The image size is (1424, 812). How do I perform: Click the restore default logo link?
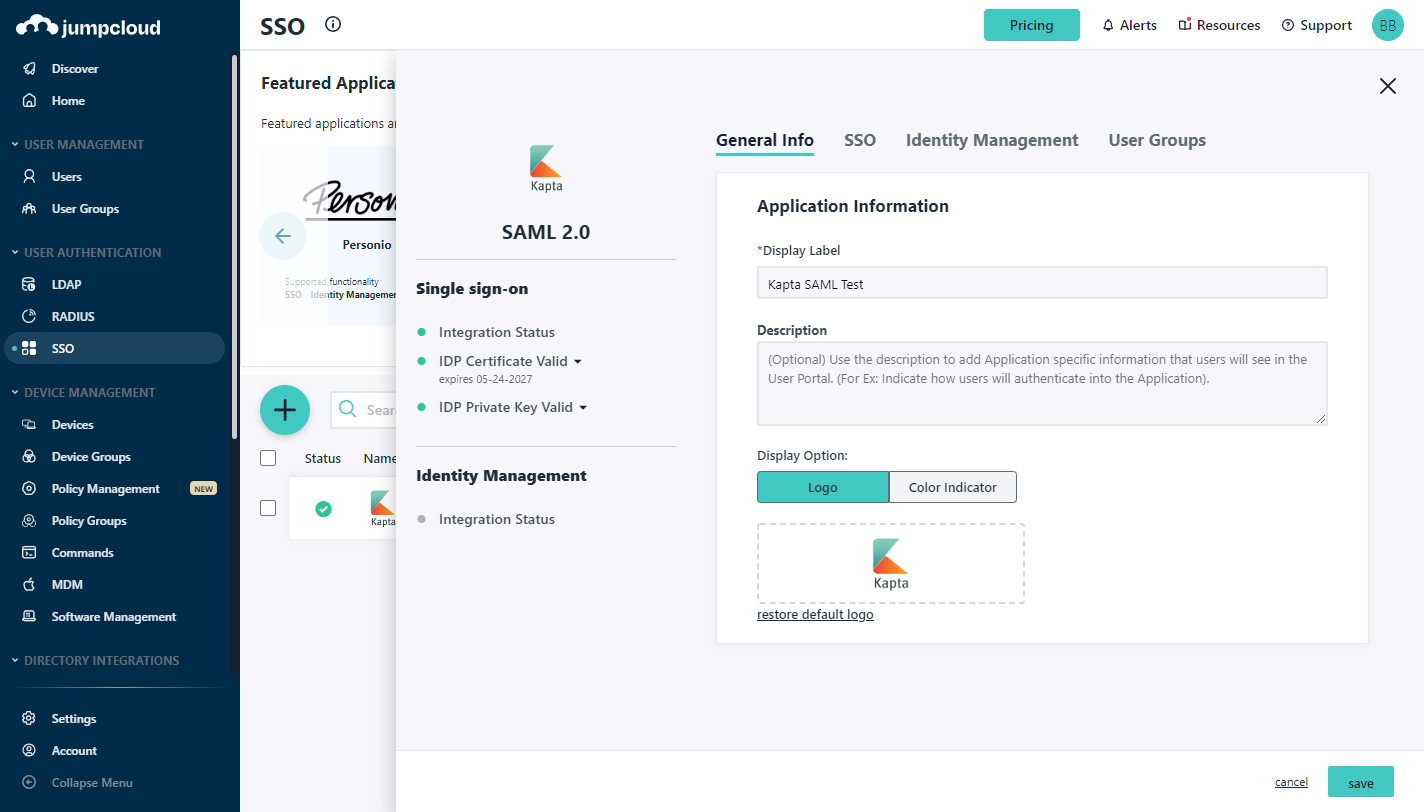pyautogui.click(x=815, y=615)
